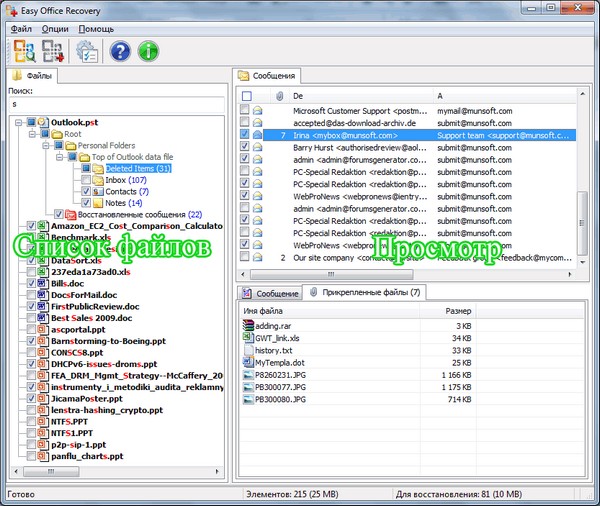Collapse the Outlook.pst tree node
This screenshot has width=600, height=506.
click(x=20, y=122)
